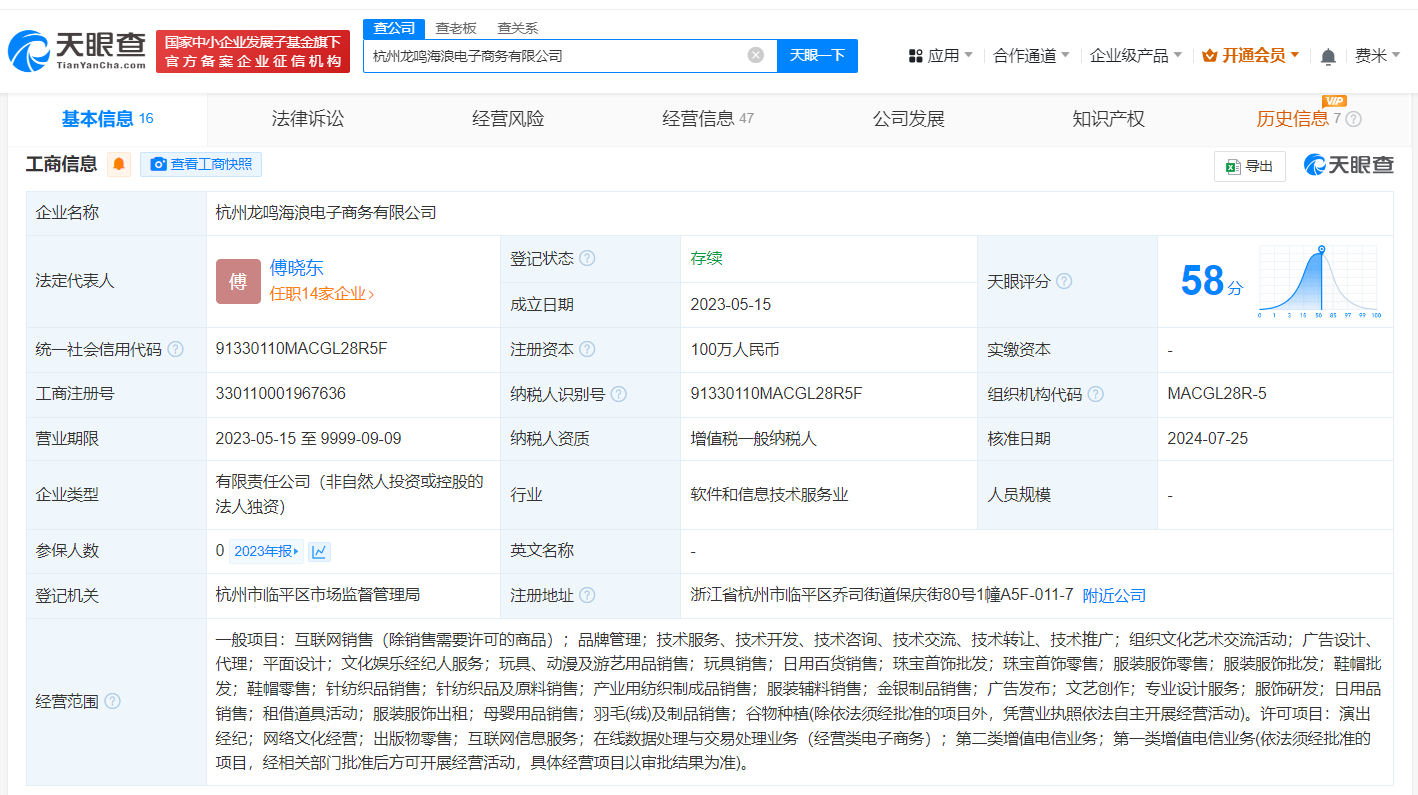Click the 傅 legal representative avatar

[238, 281]
